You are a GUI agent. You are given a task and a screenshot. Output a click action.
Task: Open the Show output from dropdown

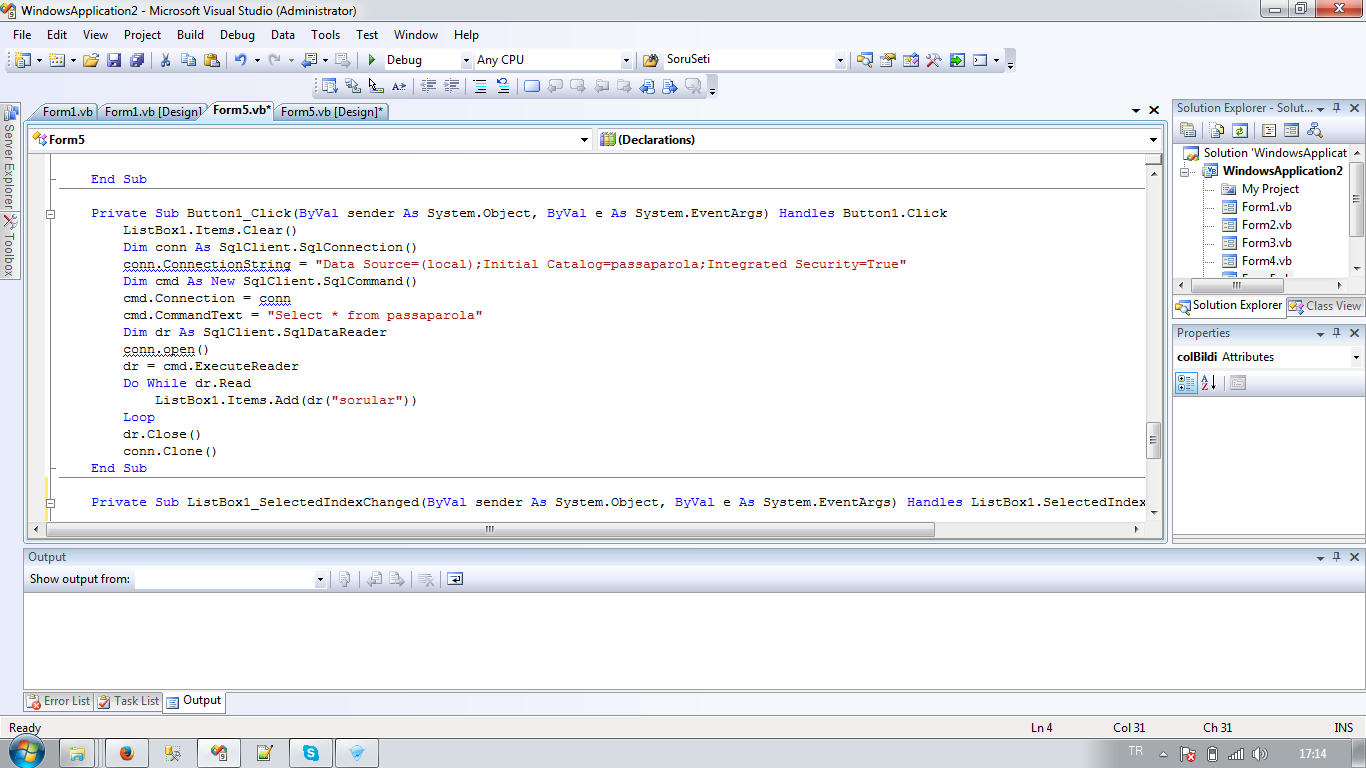(x=320, y=579)
